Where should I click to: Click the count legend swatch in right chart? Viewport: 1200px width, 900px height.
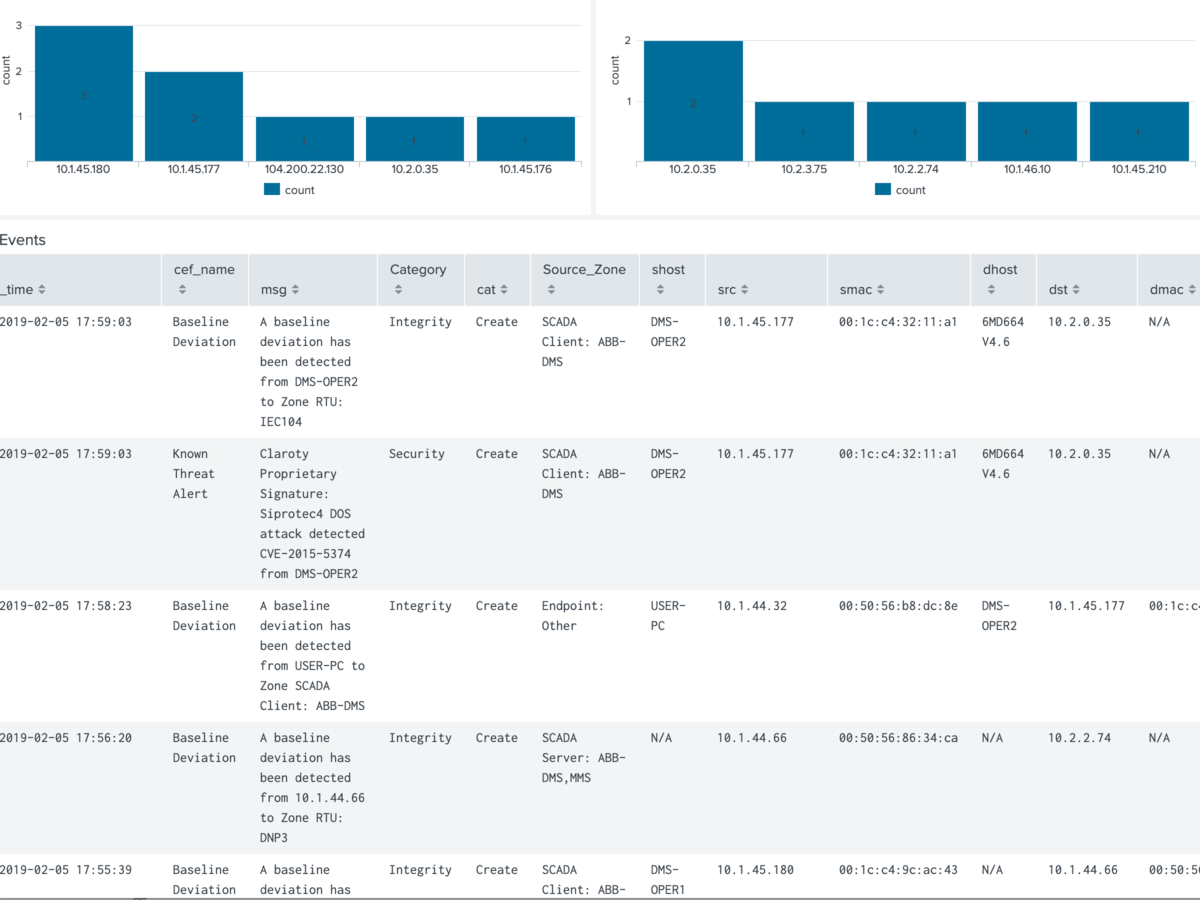pos(882,190)
